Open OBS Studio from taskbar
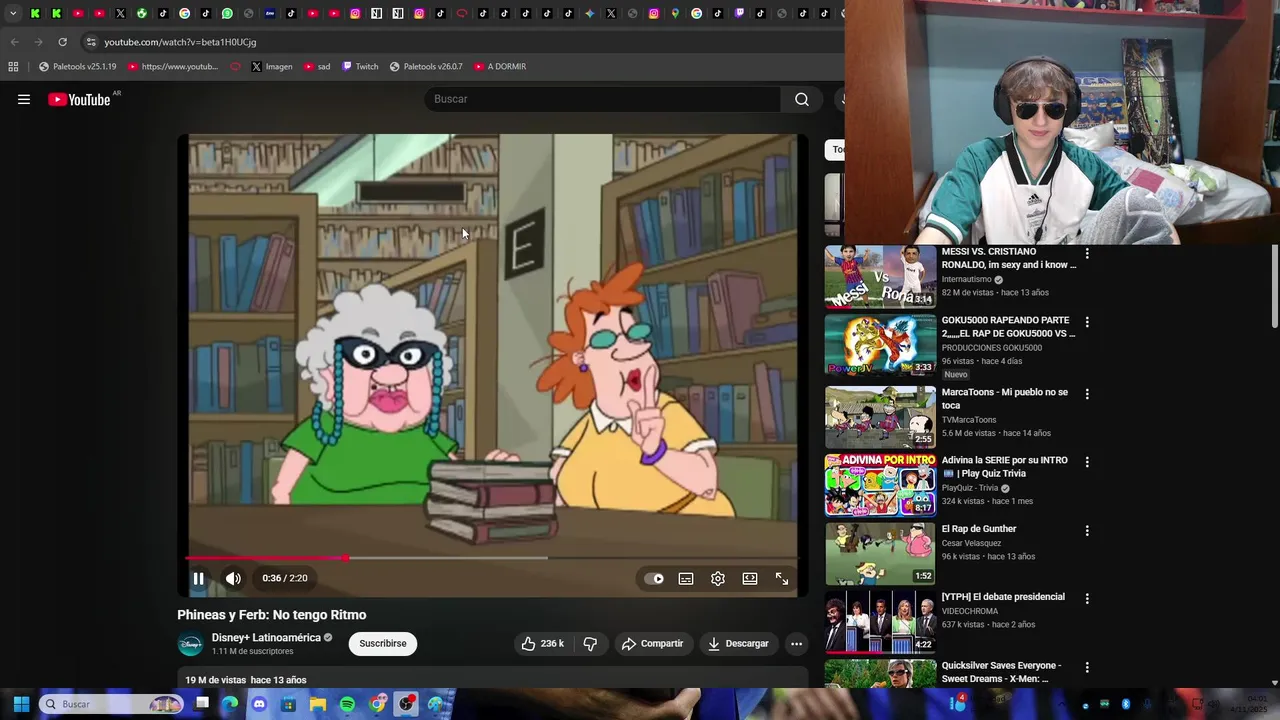This screenshot has width=1280, height=720. tap(406, 704)
